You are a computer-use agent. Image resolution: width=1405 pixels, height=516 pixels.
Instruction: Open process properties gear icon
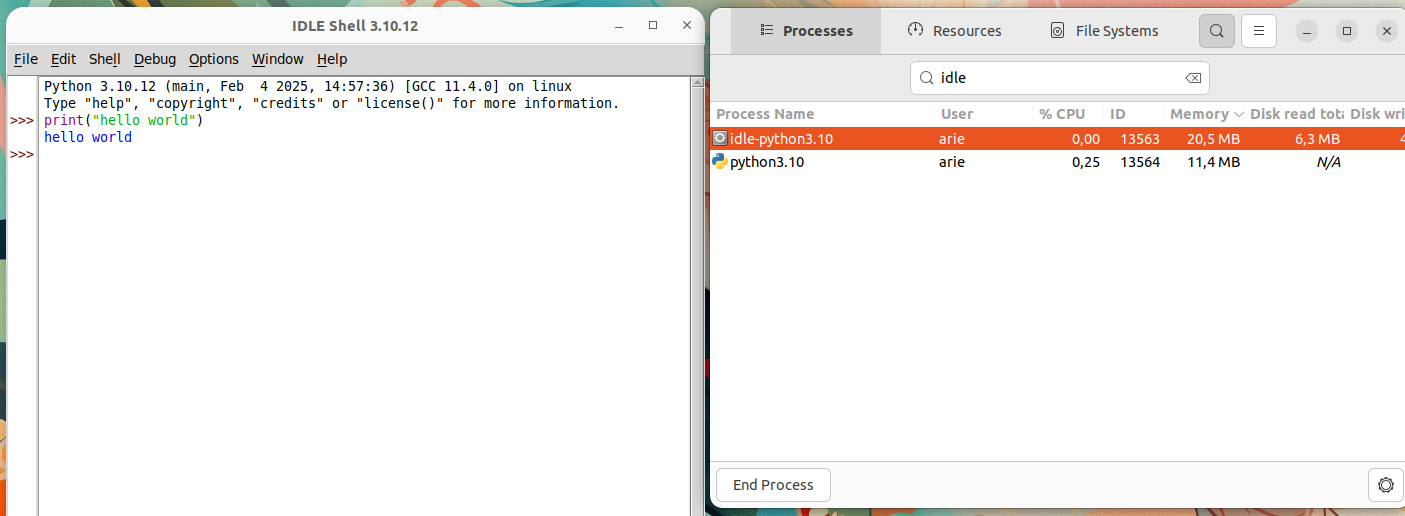(x=1385, y=485)
